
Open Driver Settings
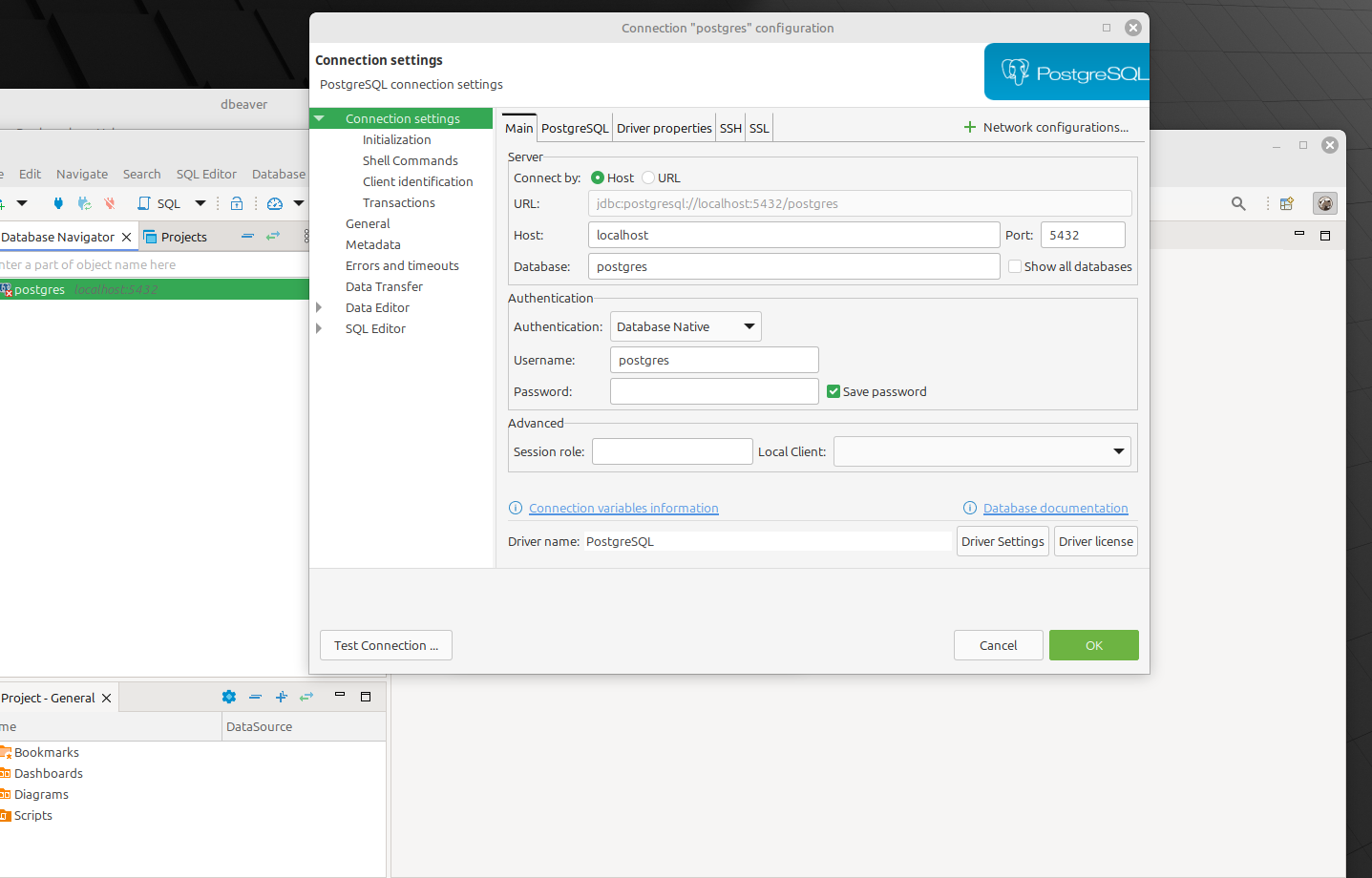click(1003, 541)
